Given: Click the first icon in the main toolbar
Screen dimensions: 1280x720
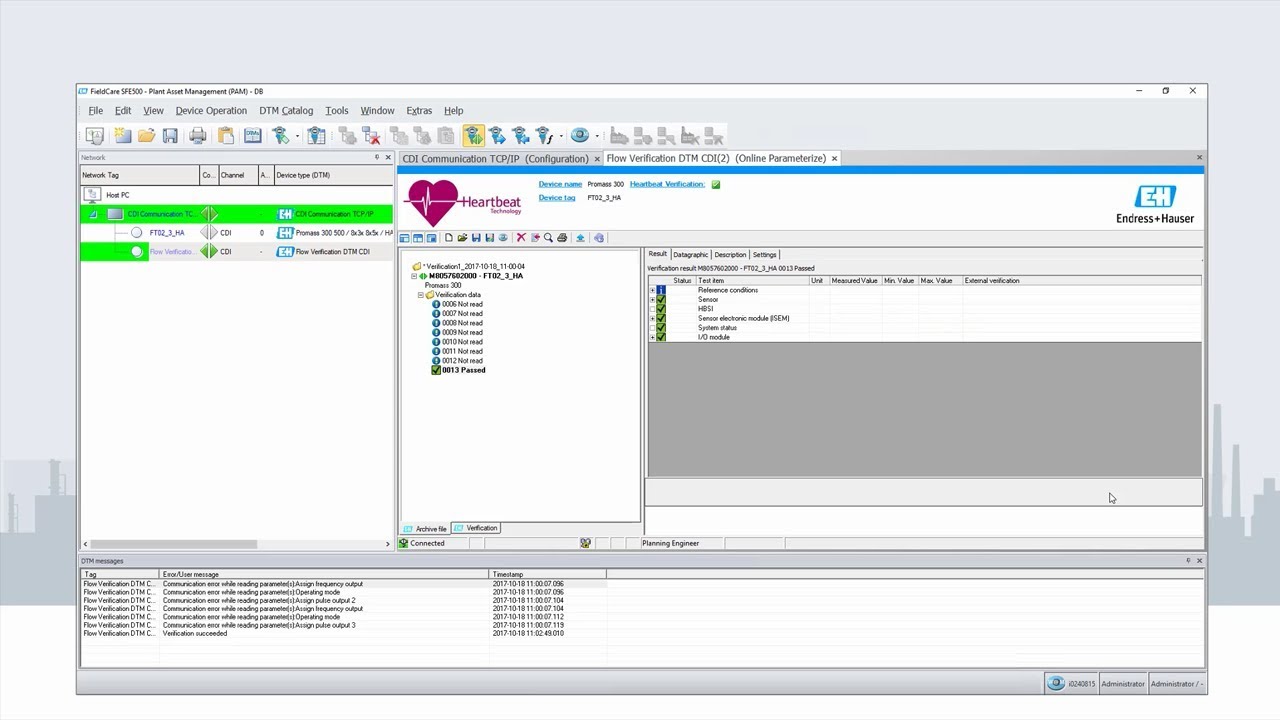Looking at the screenshot, I should click(94, 135).
